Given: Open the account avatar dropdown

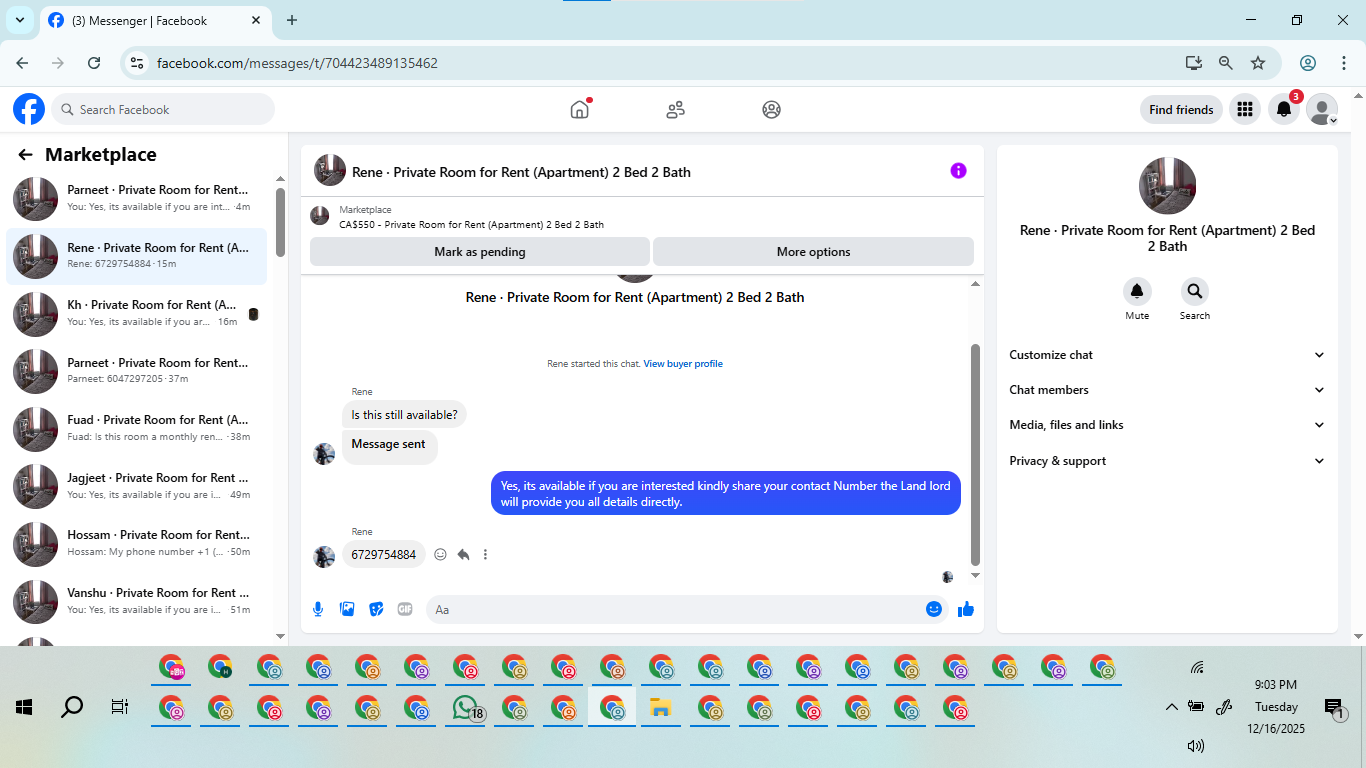Looking at the screenshot, I should pyautogui.click(x=1322, y=110).
